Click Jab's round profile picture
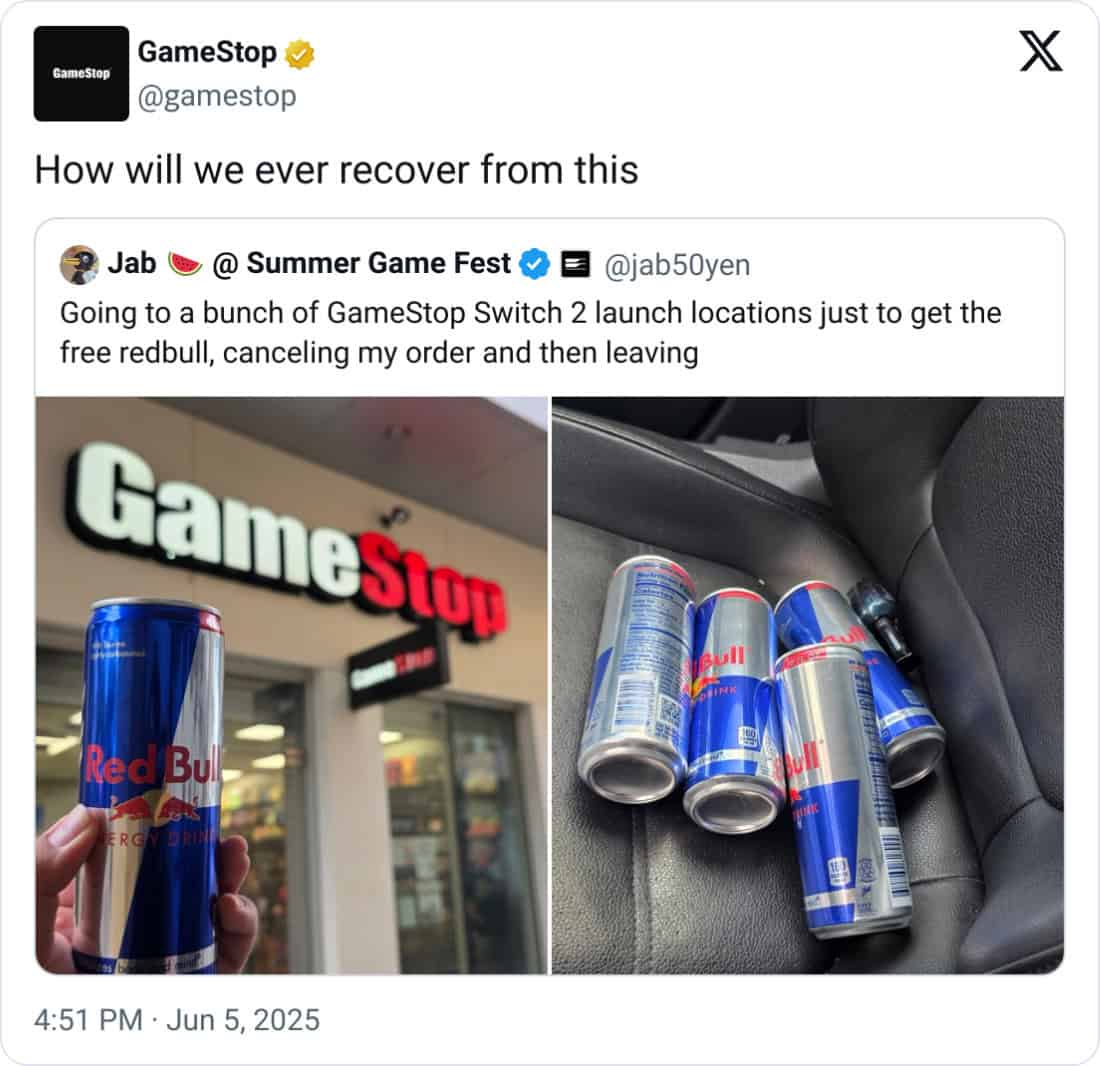Screen dimensions: 1100x1066 [79, 264]
